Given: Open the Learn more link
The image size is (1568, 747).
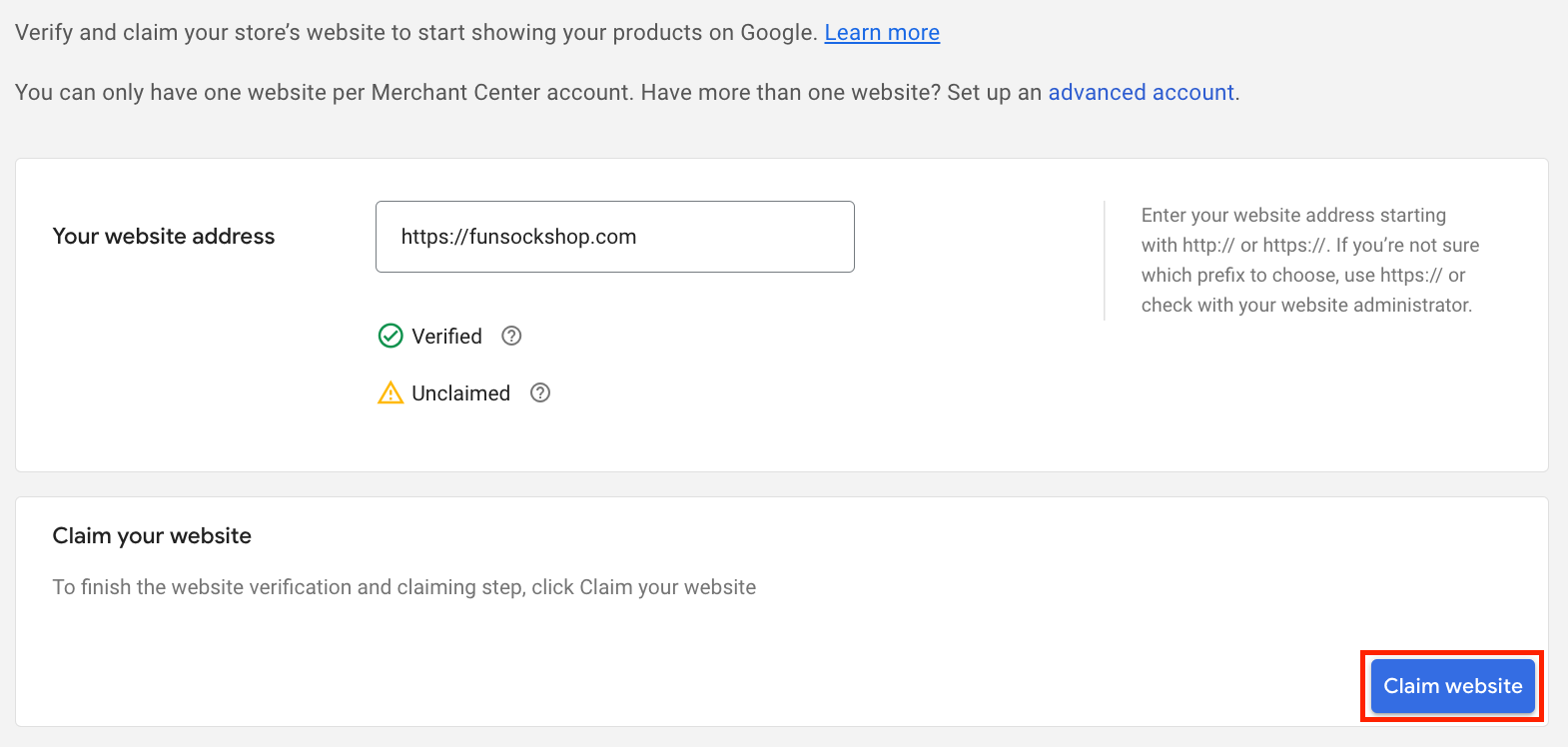Looking at the screenshot, I should (x=882, y=33).
